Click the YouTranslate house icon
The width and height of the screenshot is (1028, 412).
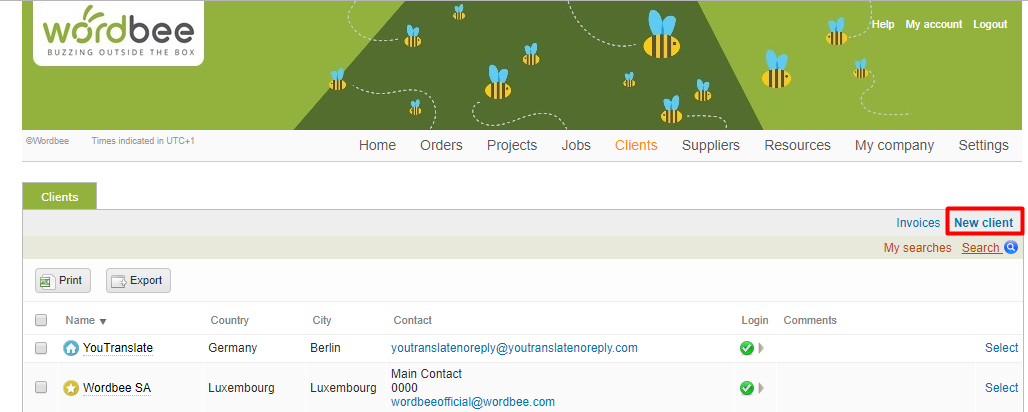tap(71, 348)
